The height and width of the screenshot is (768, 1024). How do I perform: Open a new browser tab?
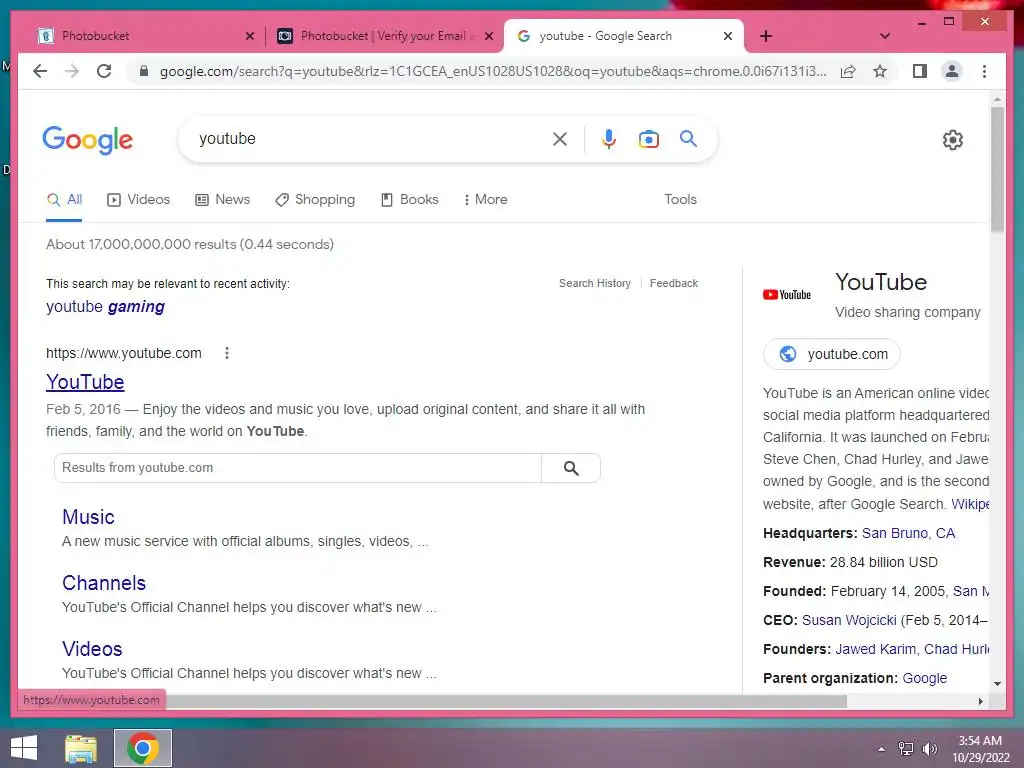(x=766, y=36)
